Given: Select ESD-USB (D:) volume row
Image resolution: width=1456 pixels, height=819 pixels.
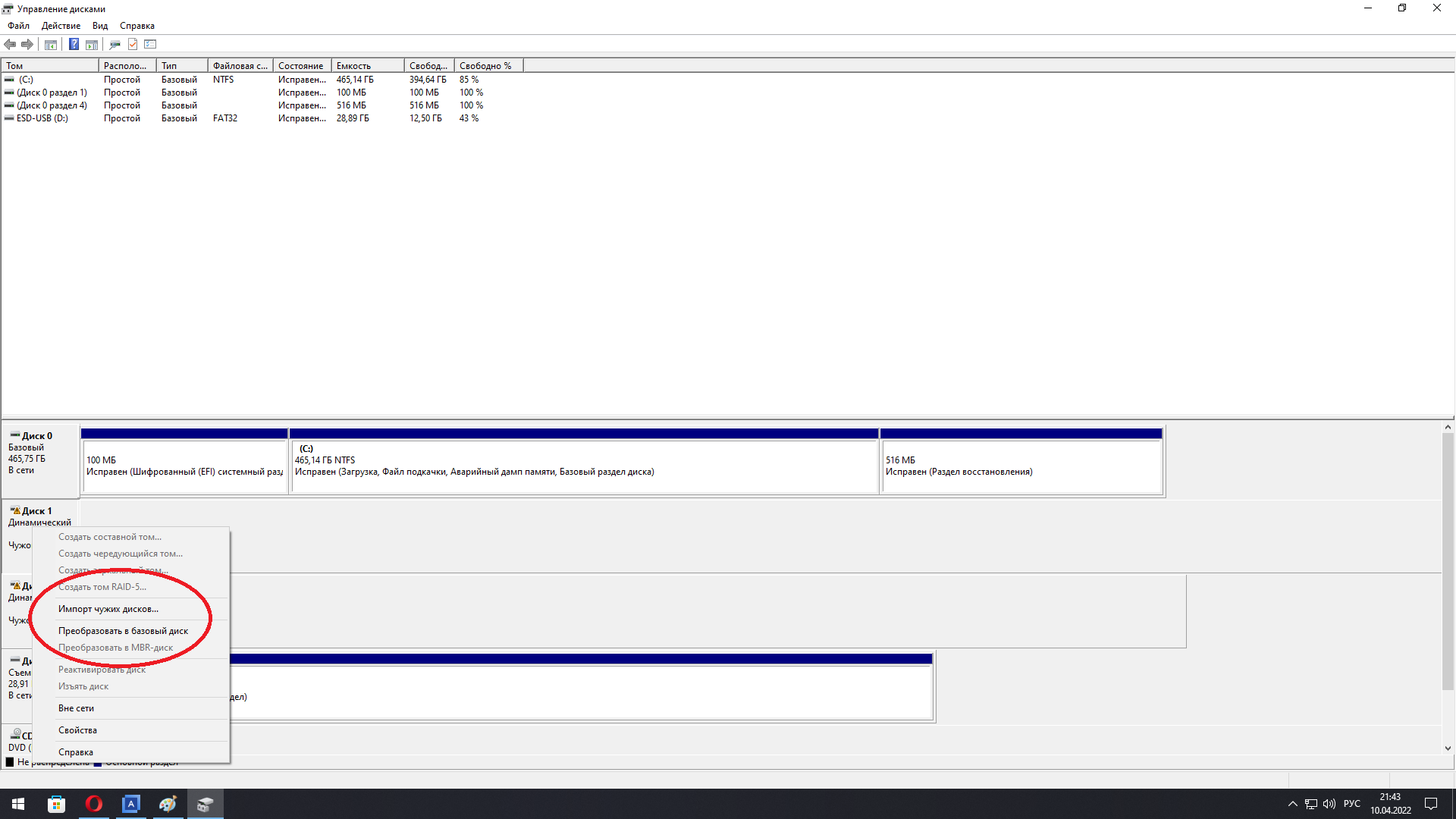Looking at the screenshot, I should point(42,118).
